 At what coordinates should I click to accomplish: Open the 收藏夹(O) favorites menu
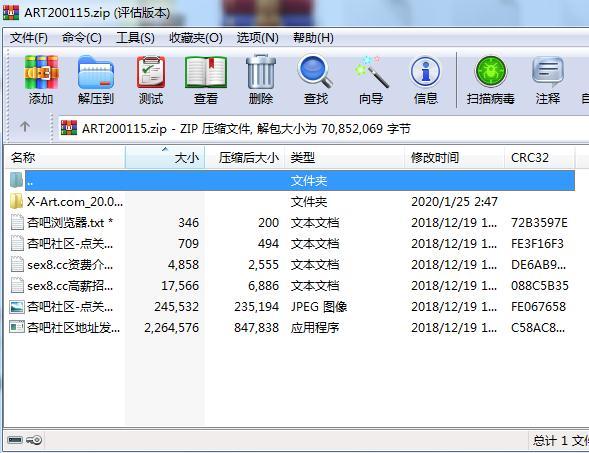(x=196, y=38)
